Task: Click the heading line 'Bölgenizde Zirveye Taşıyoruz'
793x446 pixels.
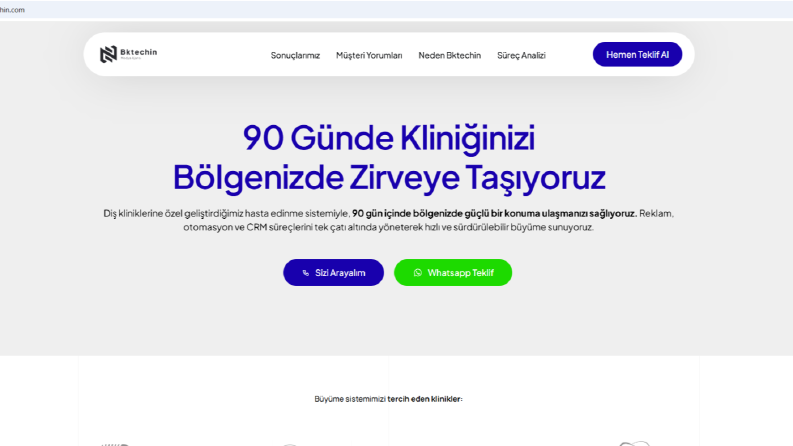Action: click(389, 177)
